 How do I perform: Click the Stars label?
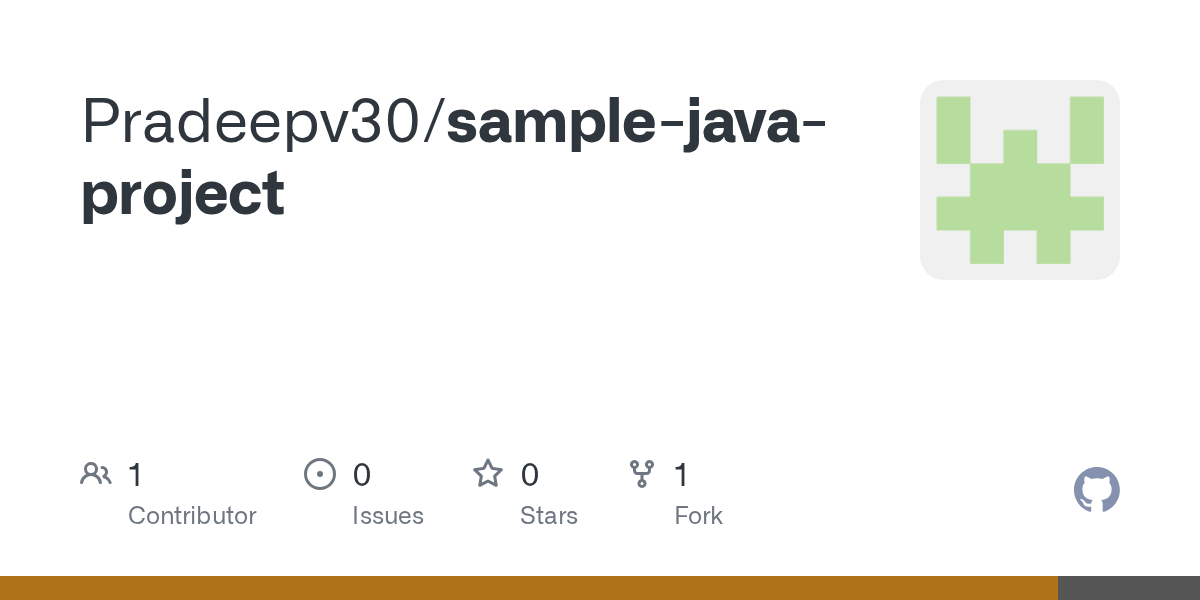[x=549, y=516]
